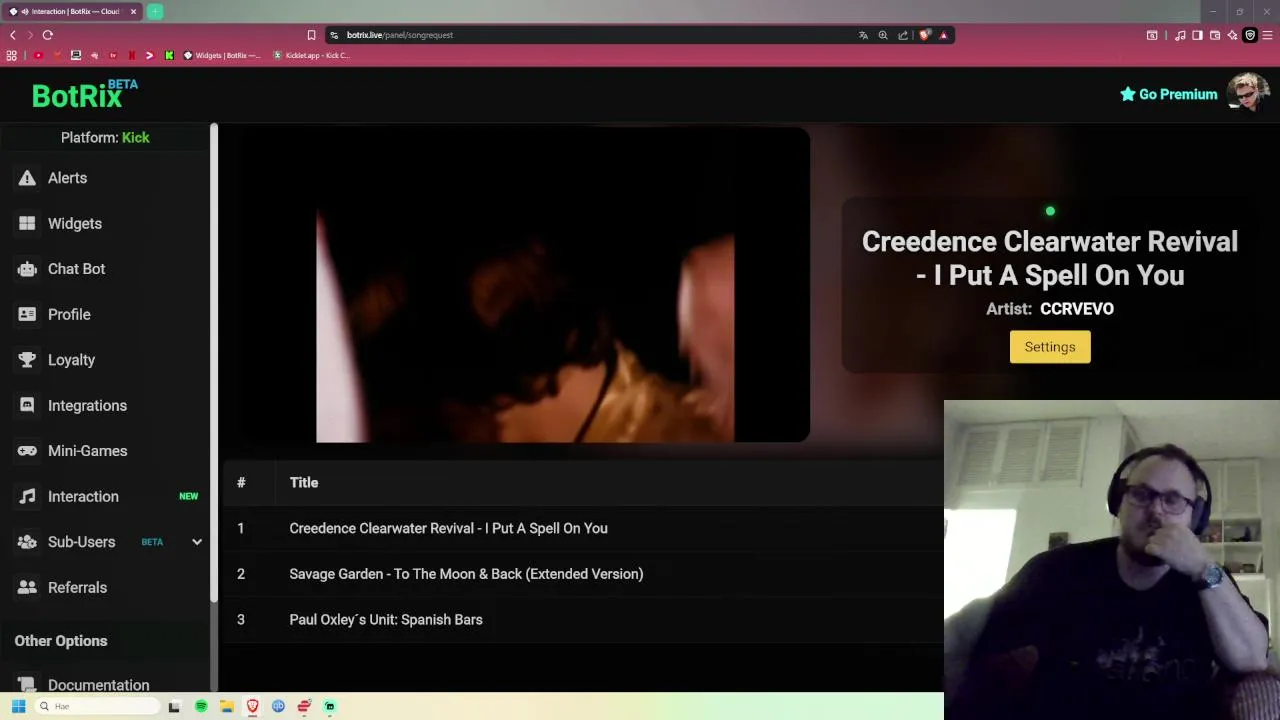Click the song request video player

point(525,285)
